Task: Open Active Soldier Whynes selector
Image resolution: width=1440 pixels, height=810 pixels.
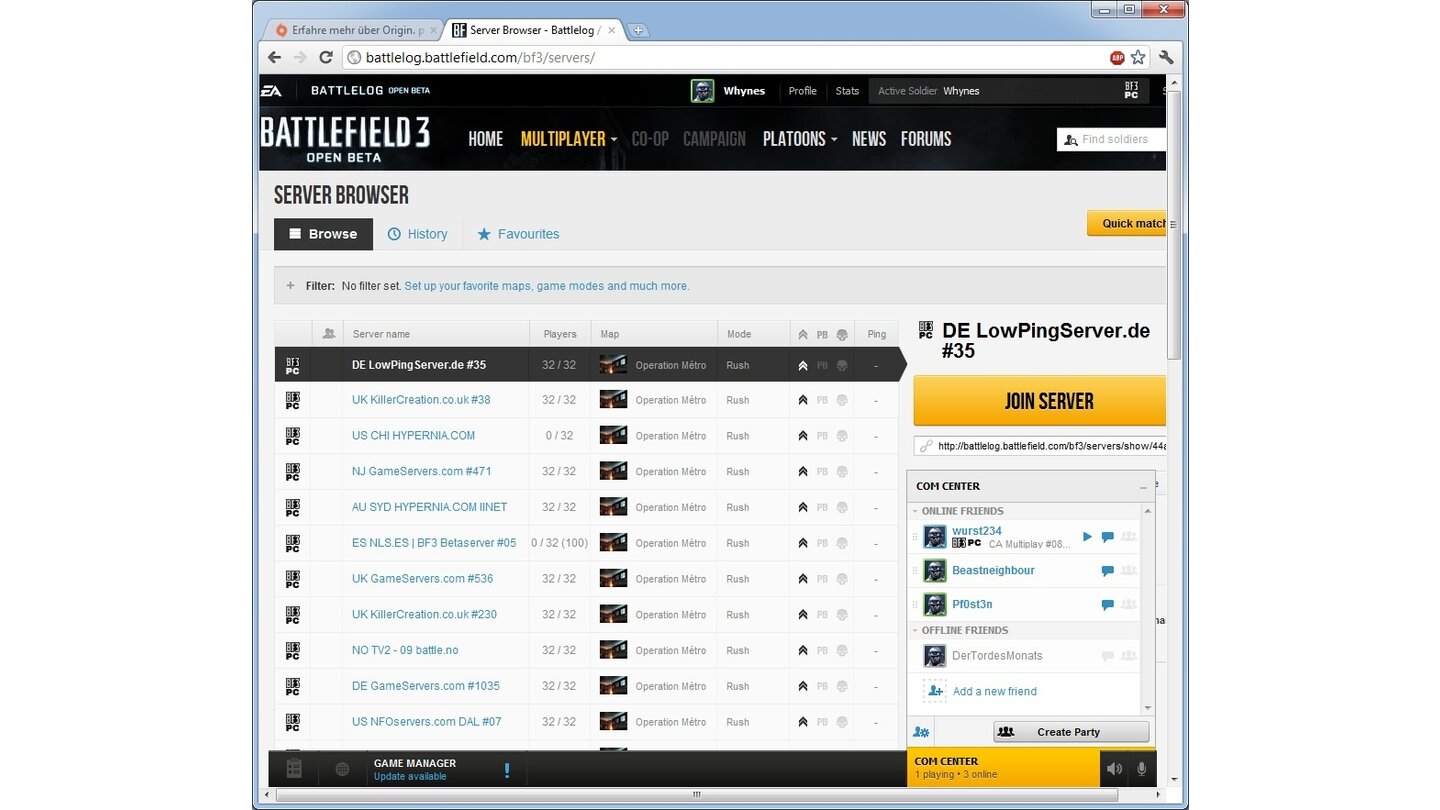Action: click(1010, 91)
